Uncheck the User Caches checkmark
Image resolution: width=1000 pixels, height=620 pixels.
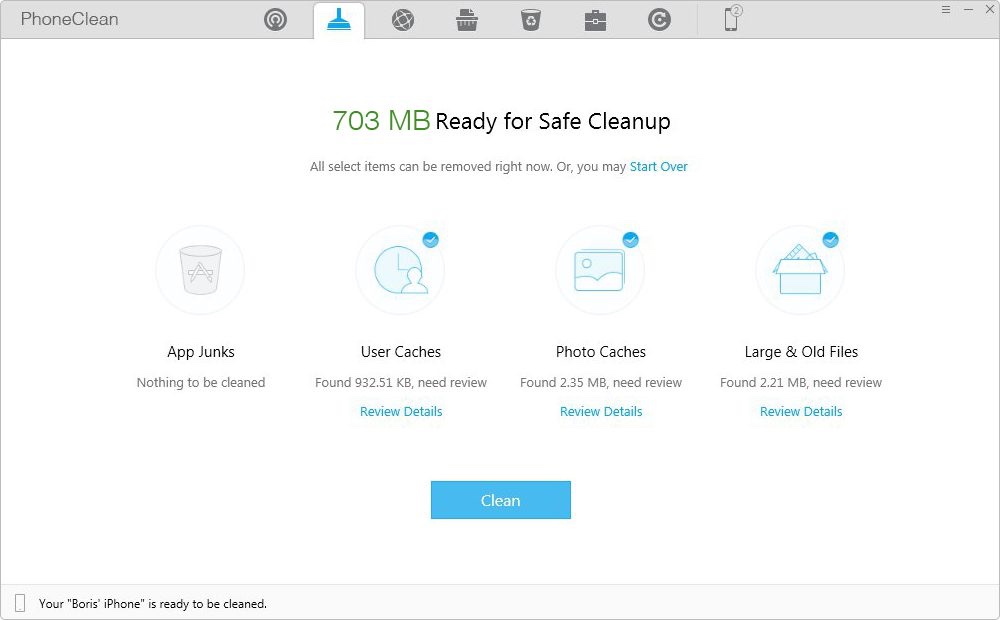(430, 240)
